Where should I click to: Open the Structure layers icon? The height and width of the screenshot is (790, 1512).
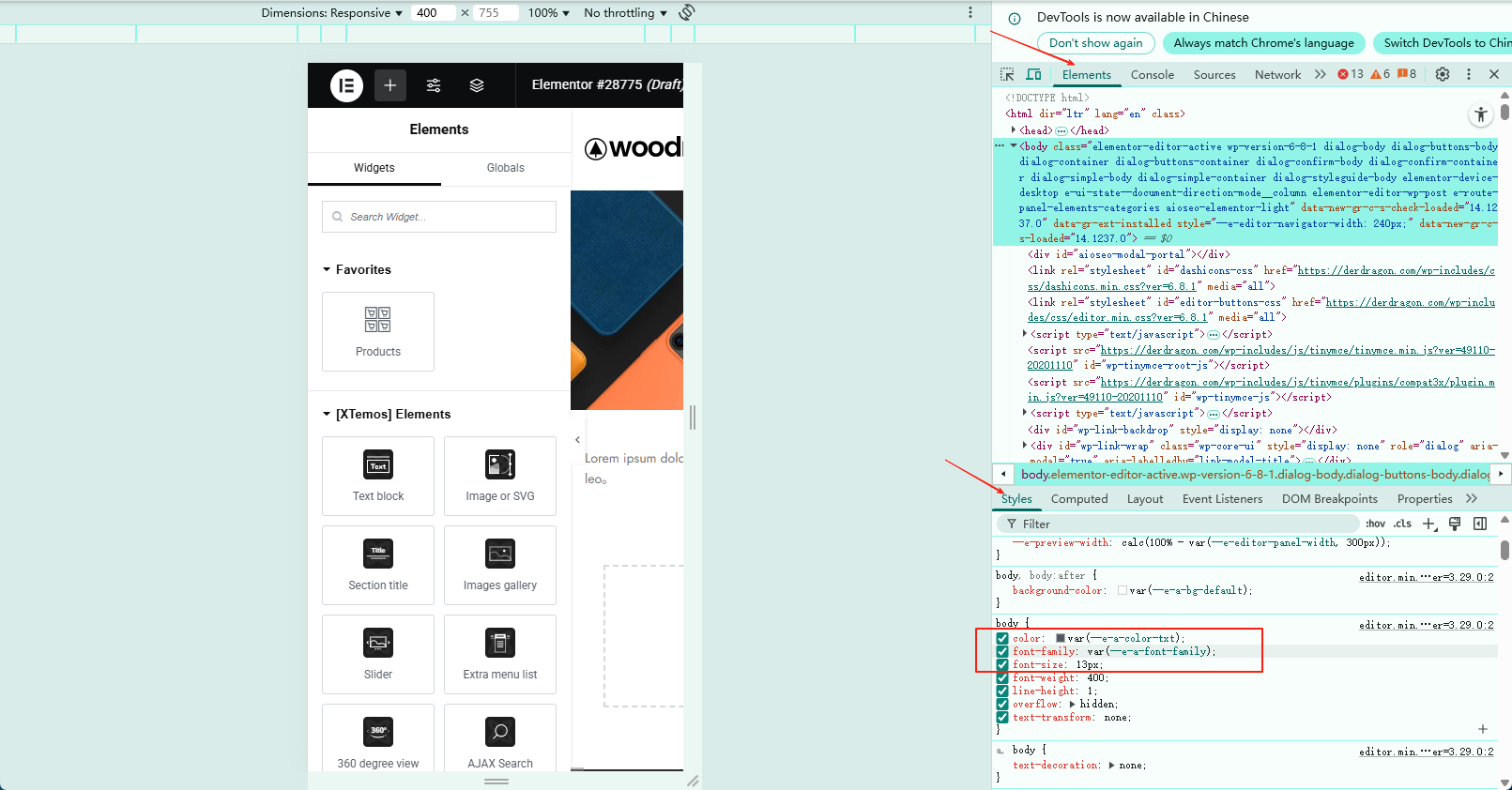coord(477,85)
